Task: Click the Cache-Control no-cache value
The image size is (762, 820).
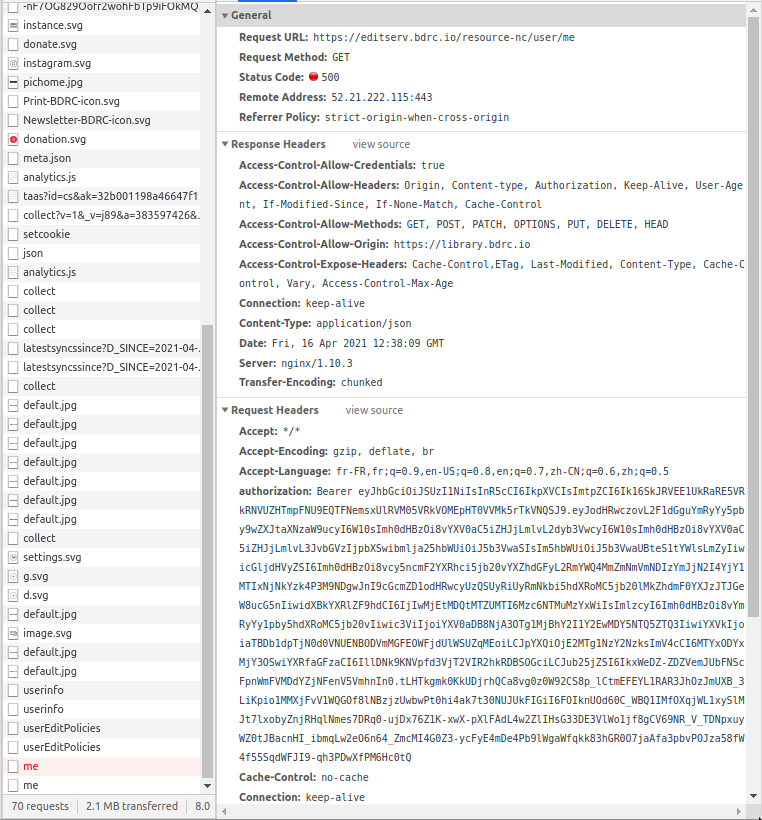Action: coord(345,777)
